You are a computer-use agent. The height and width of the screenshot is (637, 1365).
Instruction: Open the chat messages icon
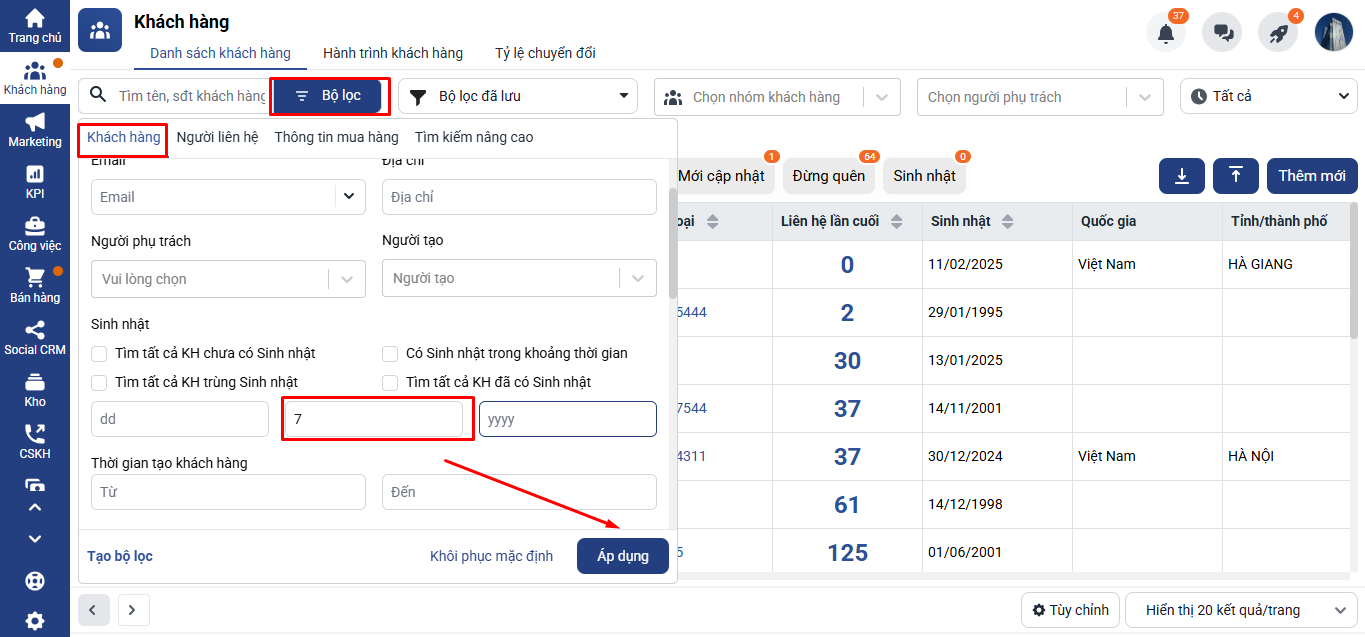coord(1222,33)
